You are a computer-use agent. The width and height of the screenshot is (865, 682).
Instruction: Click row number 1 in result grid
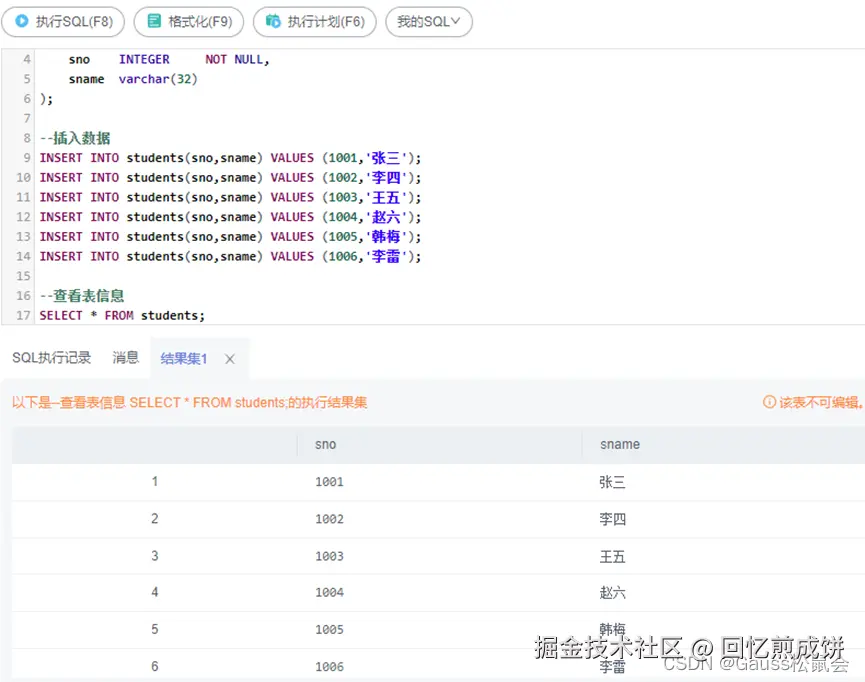[x=155, y=481]
